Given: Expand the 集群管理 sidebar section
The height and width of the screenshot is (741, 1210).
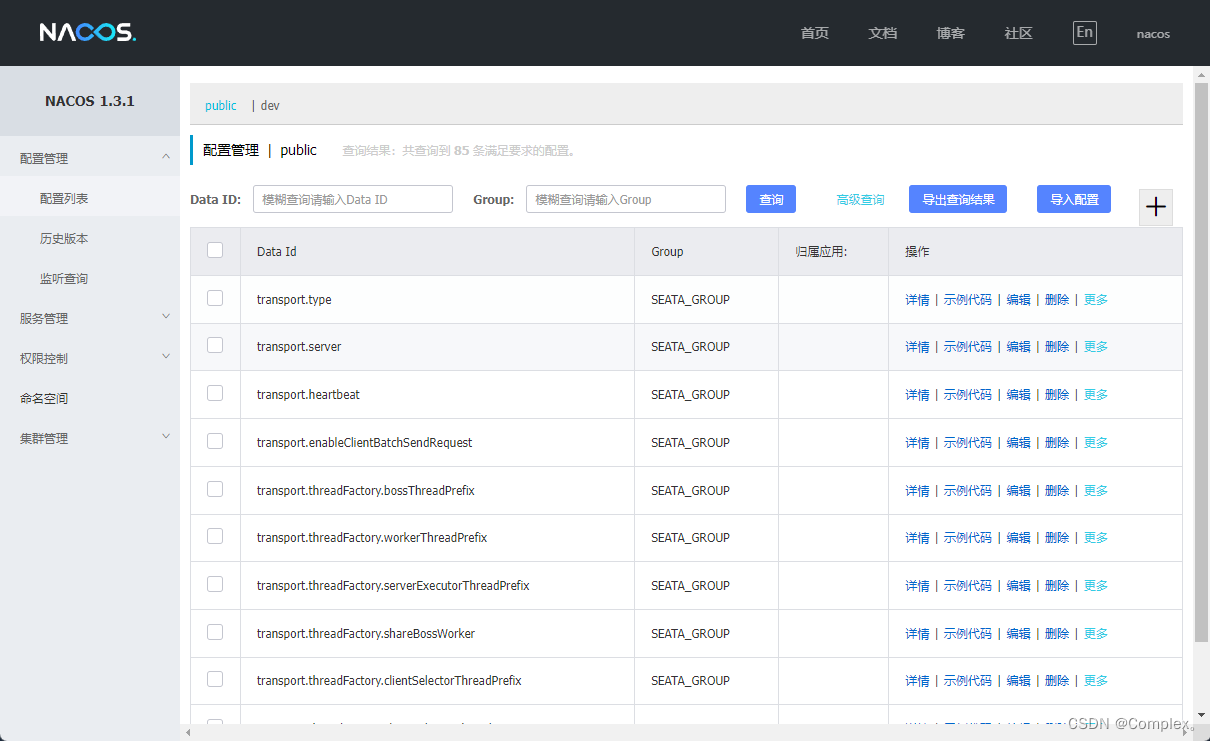Looking at the screenshot, I should coord(90,438).
